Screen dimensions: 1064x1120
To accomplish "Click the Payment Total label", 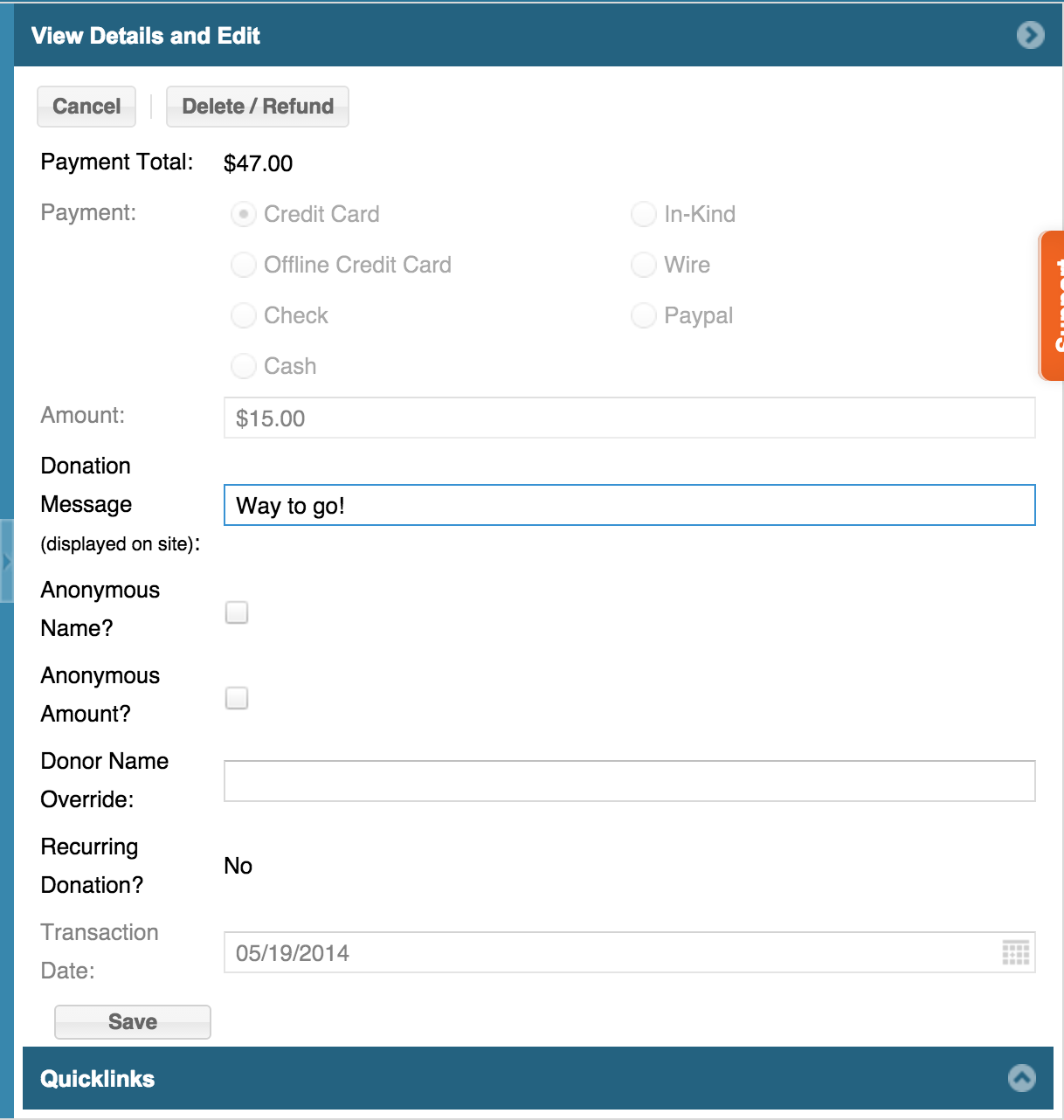I will tap(117, 162).
